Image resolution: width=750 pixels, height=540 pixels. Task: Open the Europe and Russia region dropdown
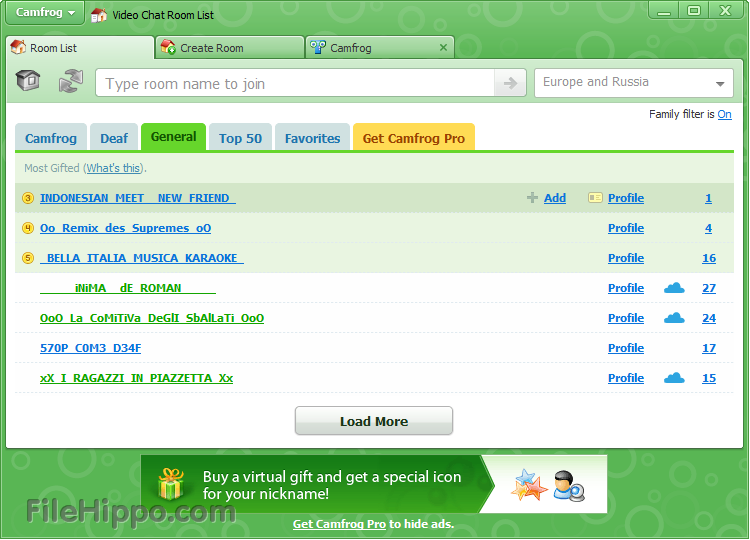720,84
